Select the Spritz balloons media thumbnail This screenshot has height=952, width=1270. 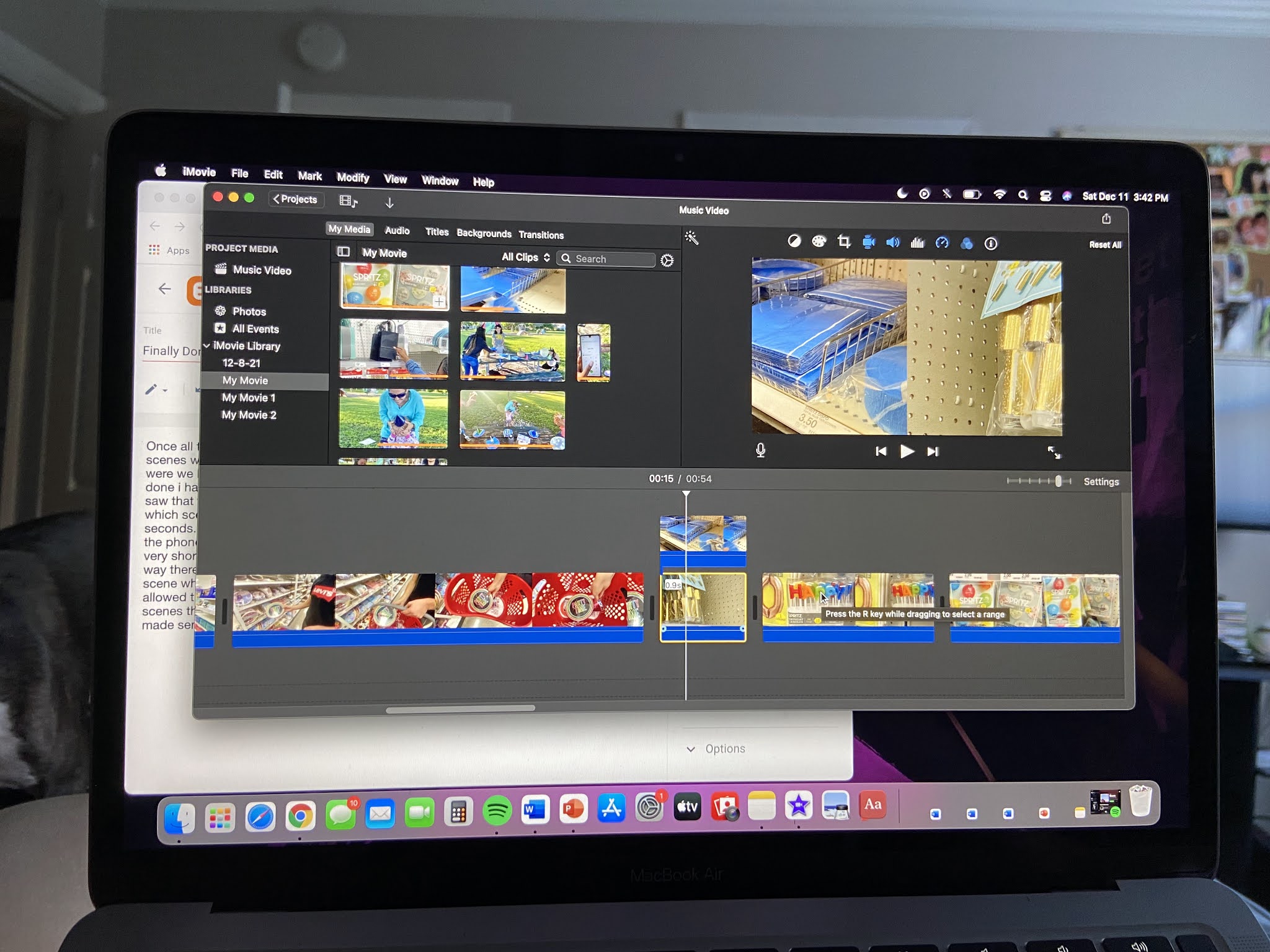click(x=394, y=286)
